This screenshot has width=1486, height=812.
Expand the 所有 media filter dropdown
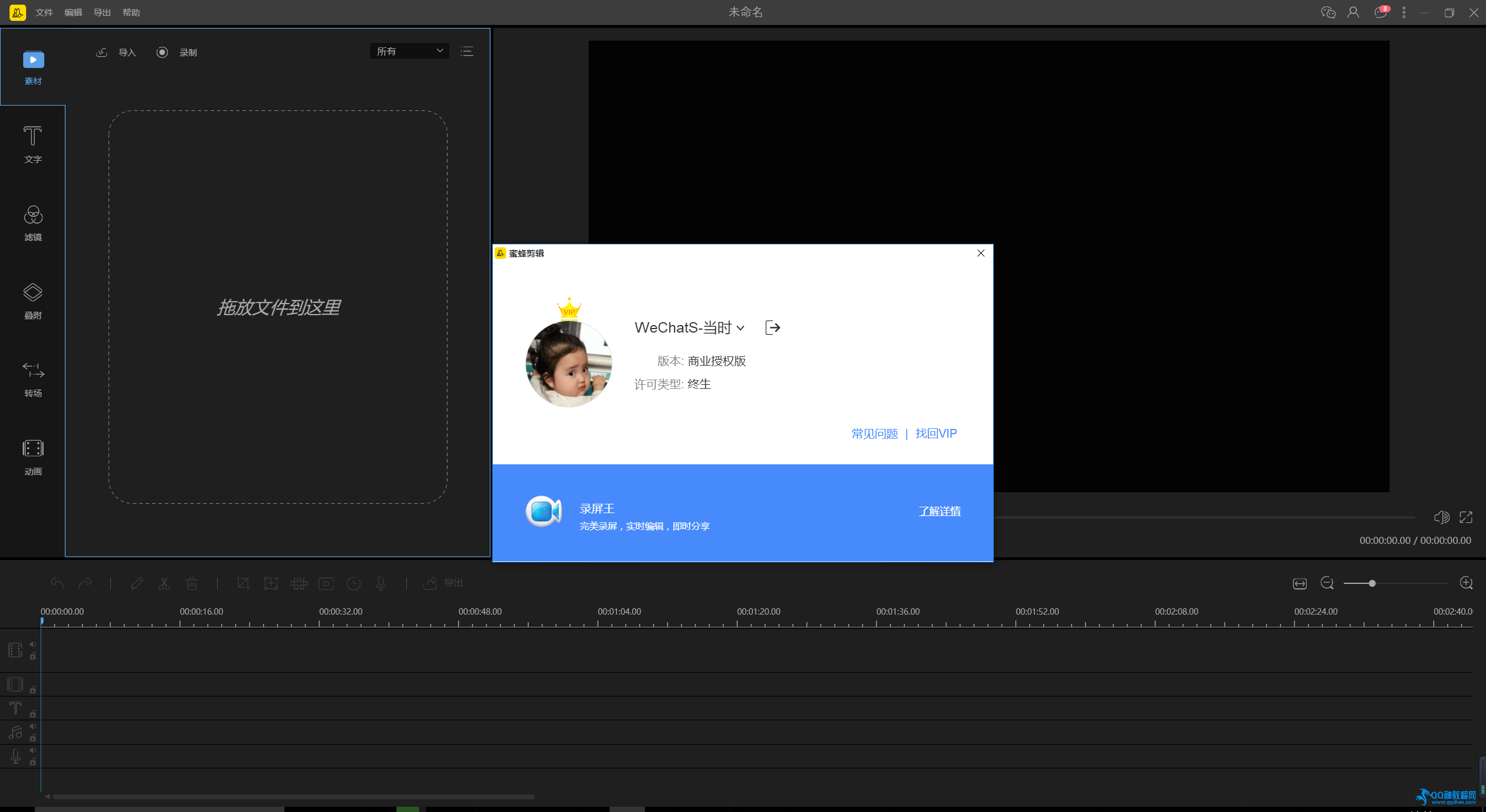point(410,51)
